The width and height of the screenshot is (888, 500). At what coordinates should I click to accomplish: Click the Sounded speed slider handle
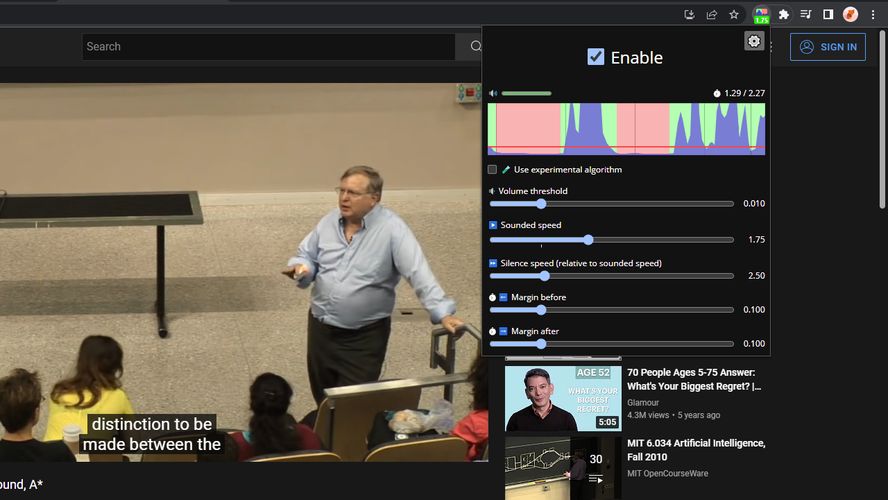point(588,240)
